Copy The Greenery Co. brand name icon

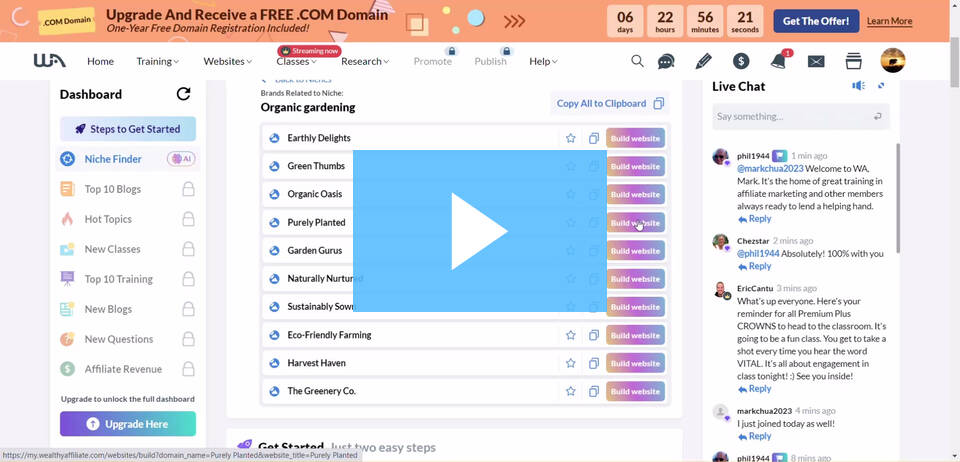coord(593,392)
